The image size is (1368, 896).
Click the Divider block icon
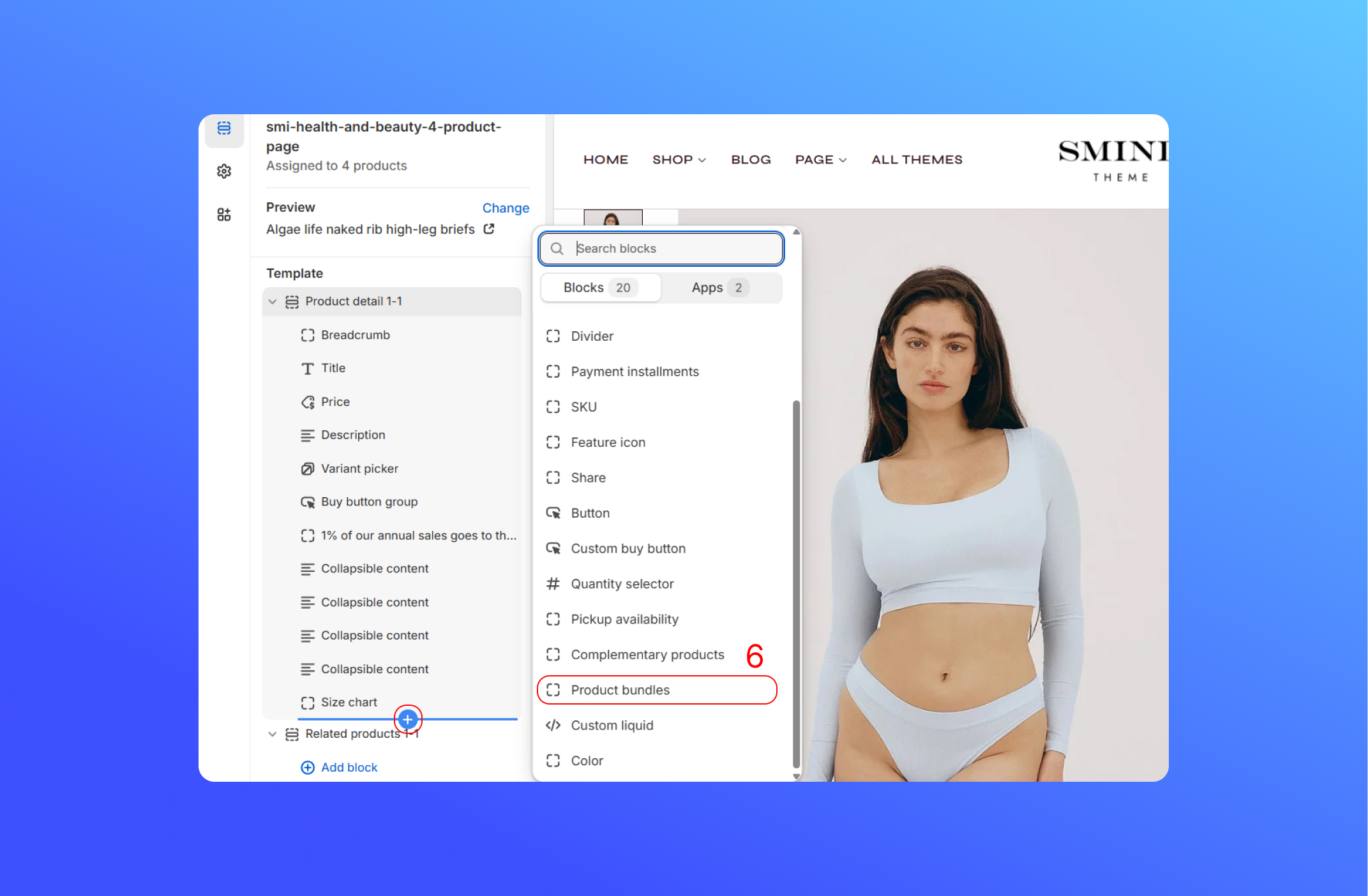click(x=553, y=336)
